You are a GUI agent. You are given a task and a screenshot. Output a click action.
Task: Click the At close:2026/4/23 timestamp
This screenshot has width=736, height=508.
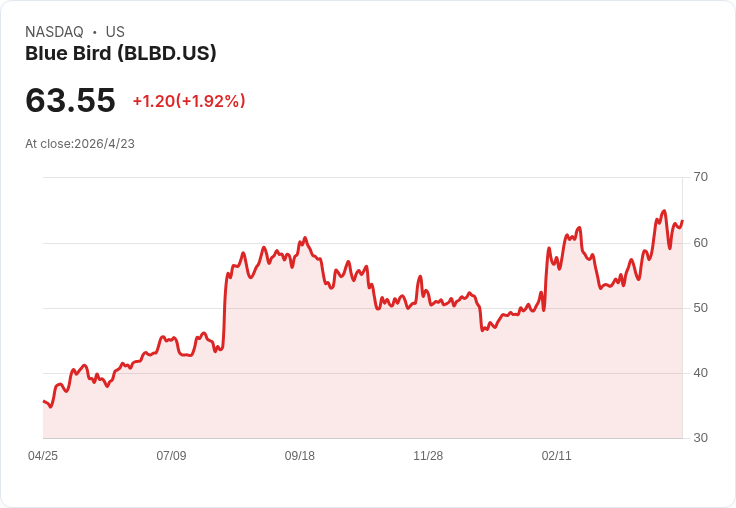click(x=80, y=144)
